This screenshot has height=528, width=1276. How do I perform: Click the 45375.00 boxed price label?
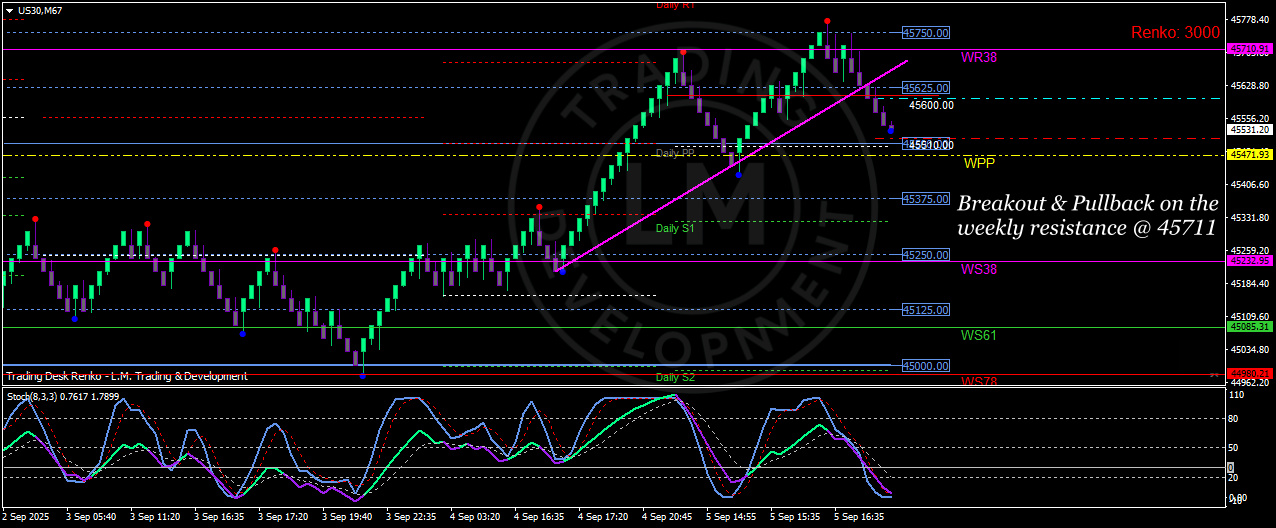[x=925, y=199]
